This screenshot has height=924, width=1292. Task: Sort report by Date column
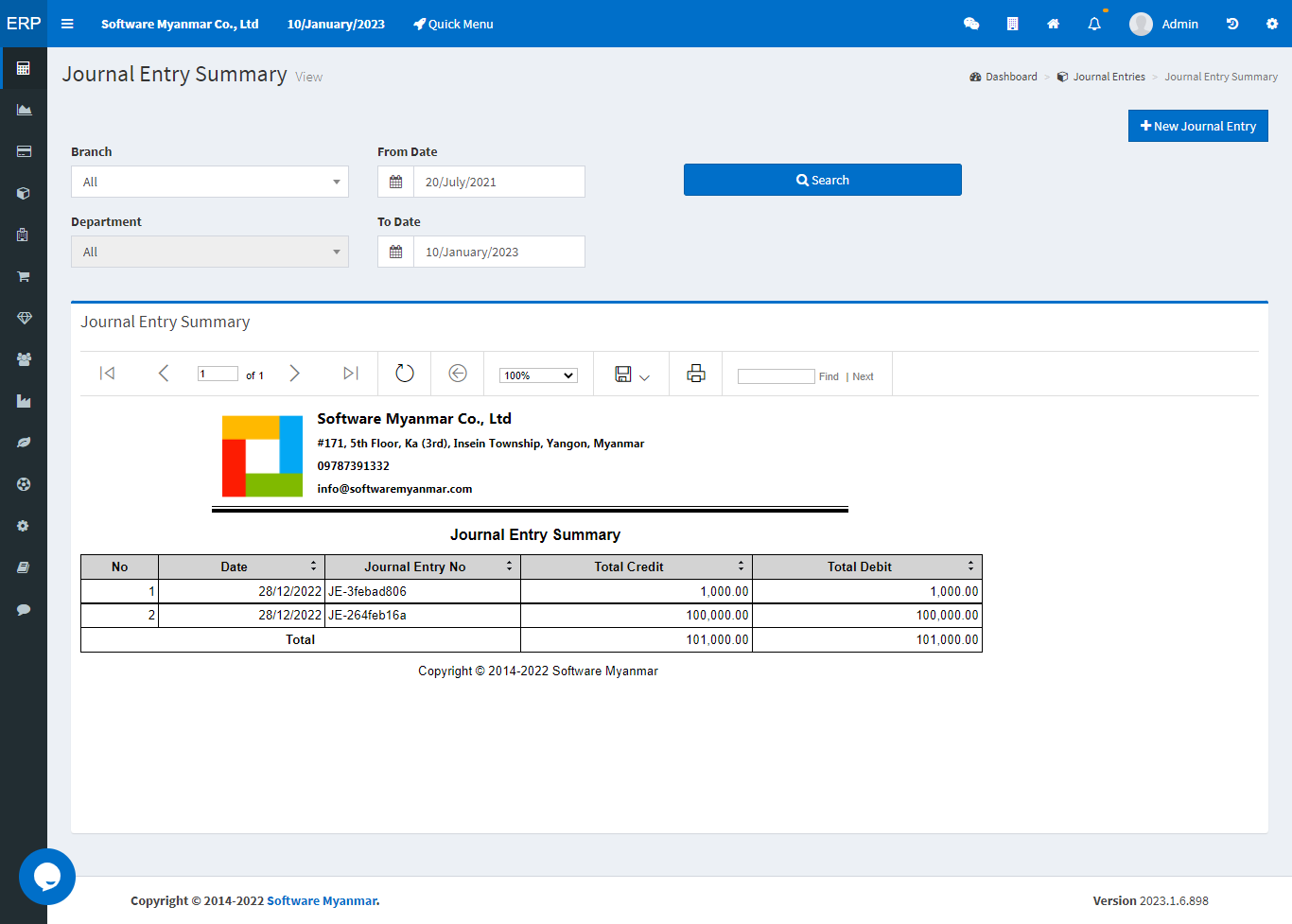pos(314,567)
